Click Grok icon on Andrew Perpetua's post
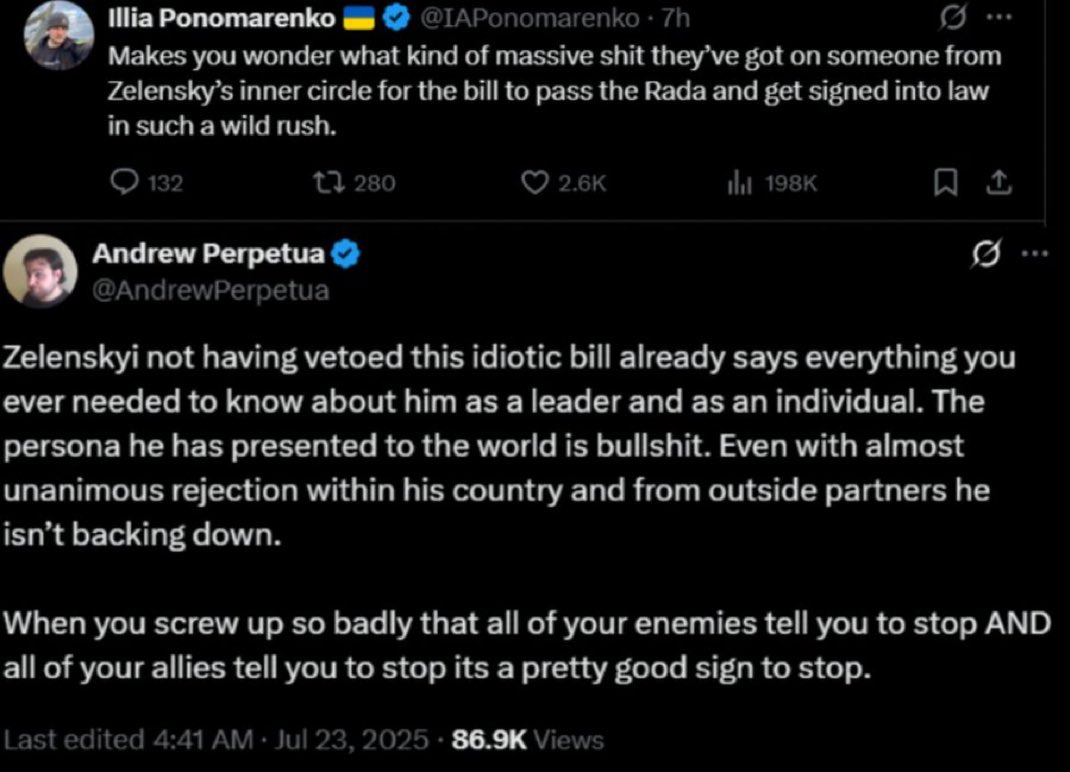 point(986,253)
